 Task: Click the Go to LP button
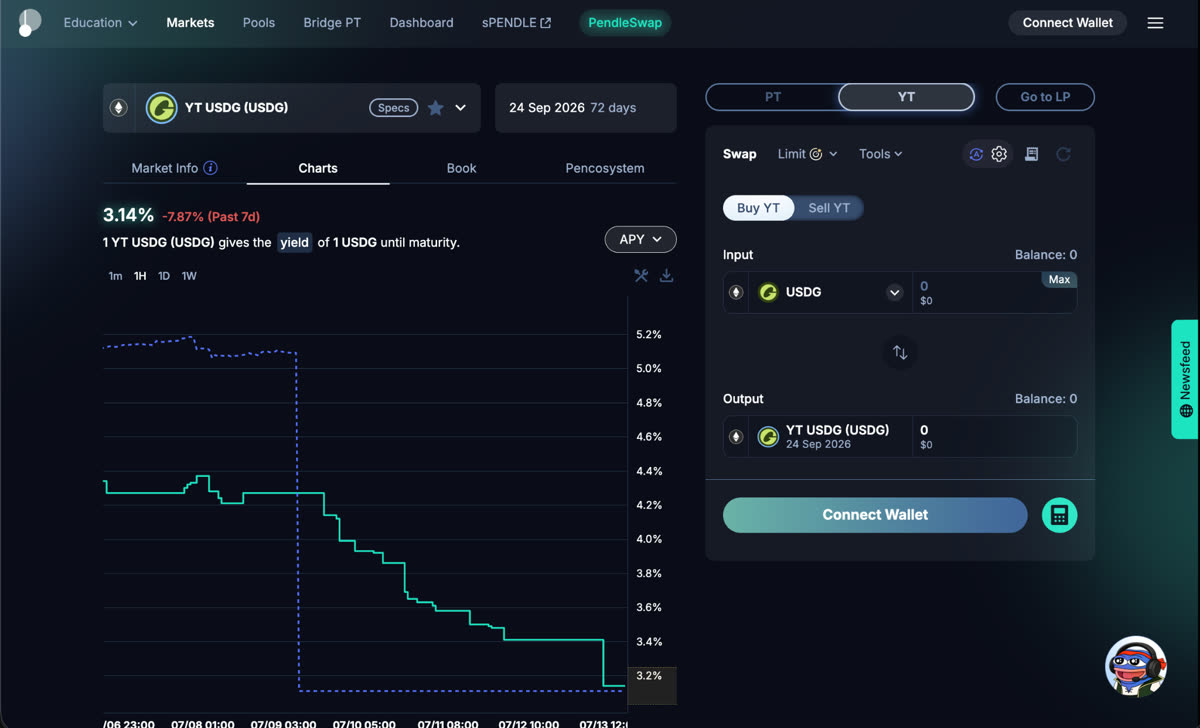(1045, 97)
